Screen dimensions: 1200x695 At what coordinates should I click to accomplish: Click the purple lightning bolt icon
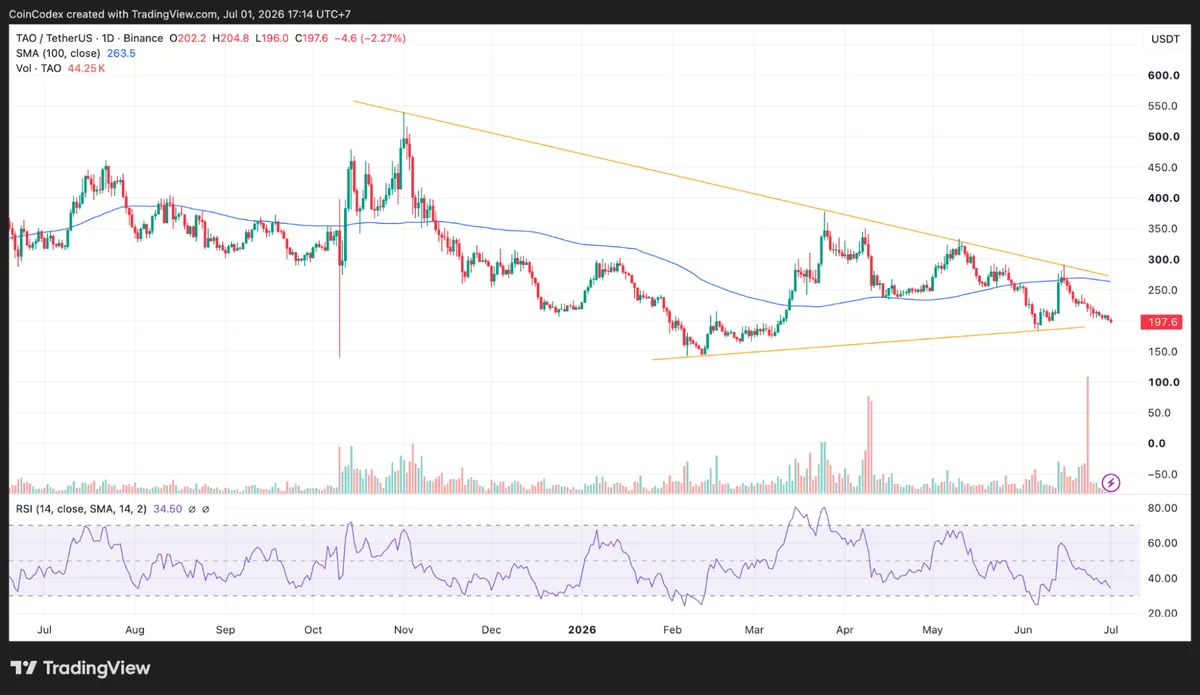tap(1111, 482)
